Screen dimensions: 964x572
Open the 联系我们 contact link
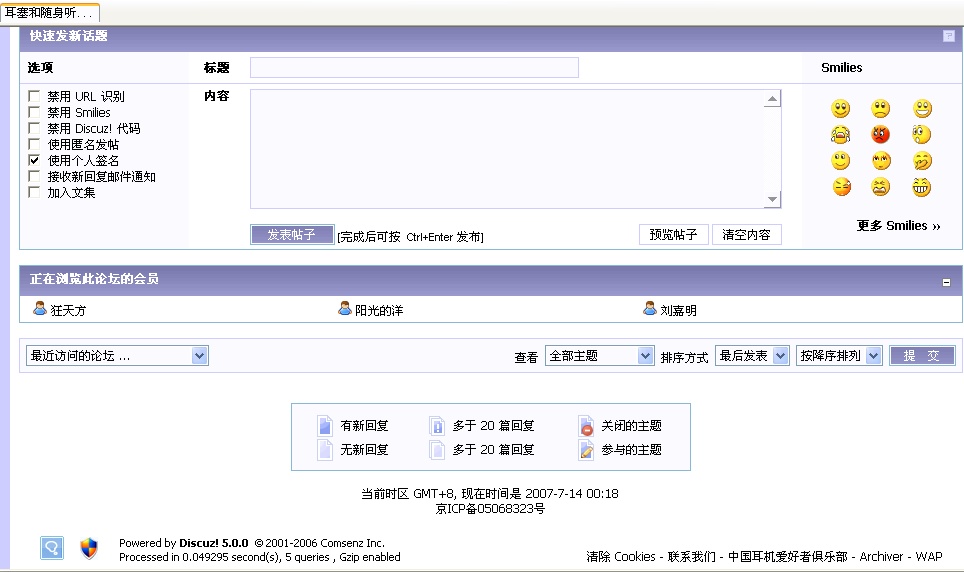point(692,556)
